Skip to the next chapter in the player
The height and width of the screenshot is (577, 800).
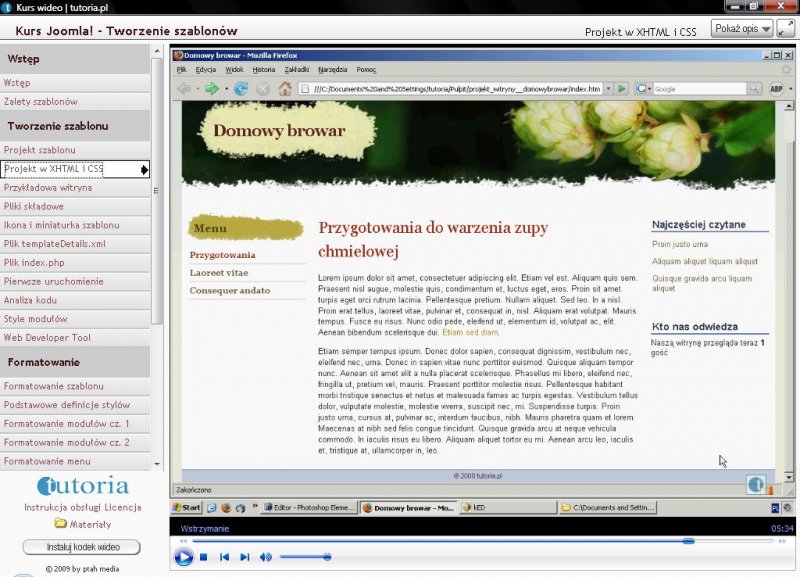[244, 557]
